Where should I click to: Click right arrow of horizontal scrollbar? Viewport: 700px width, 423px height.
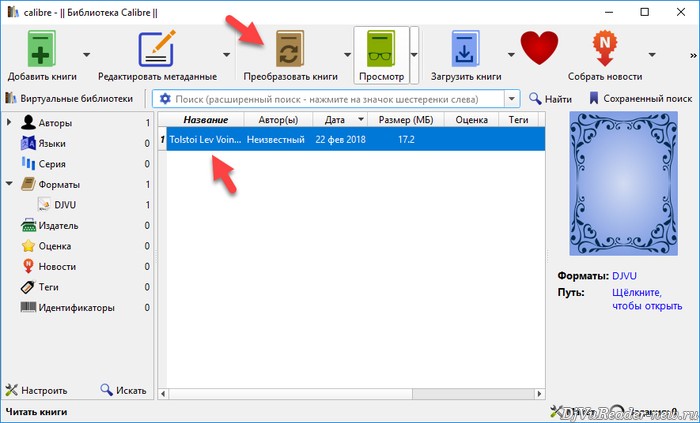pyautogui.click(x=539, y=394)
